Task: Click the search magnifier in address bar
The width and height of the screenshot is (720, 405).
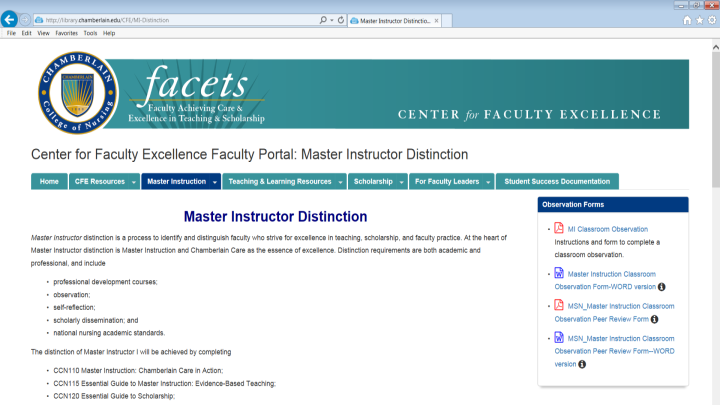Action: 323,20
